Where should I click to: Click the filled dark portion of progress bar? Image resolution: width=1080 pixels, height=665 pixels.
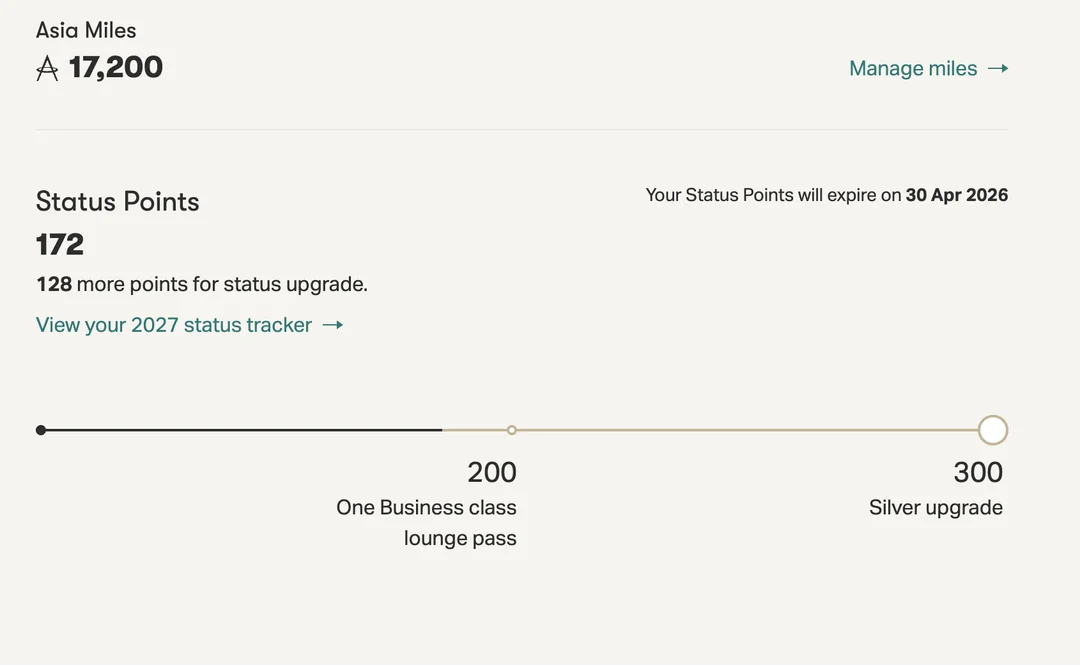(240, 430)
